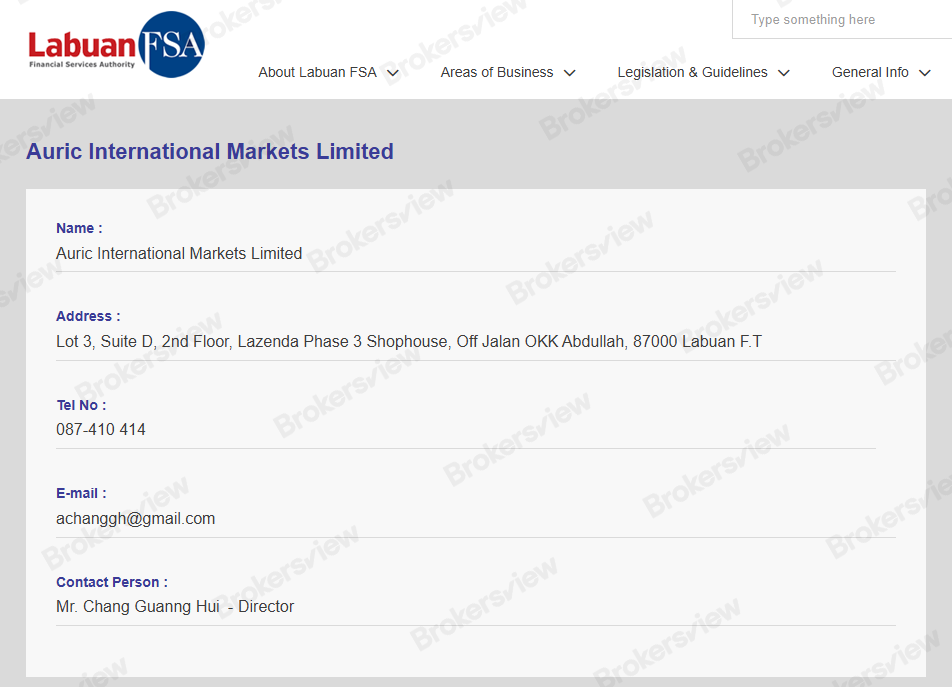Click the email address achanggh@gmail.com
Viewport: 952px width, 687px height.
point(135,518)
